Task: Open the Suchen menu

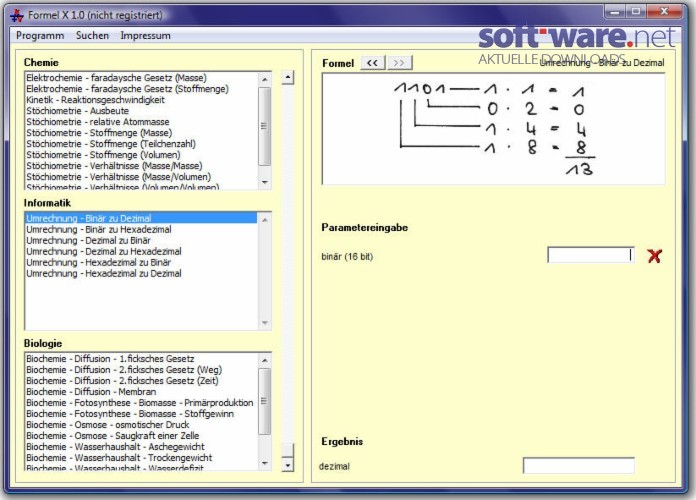Action: [92, 36]
